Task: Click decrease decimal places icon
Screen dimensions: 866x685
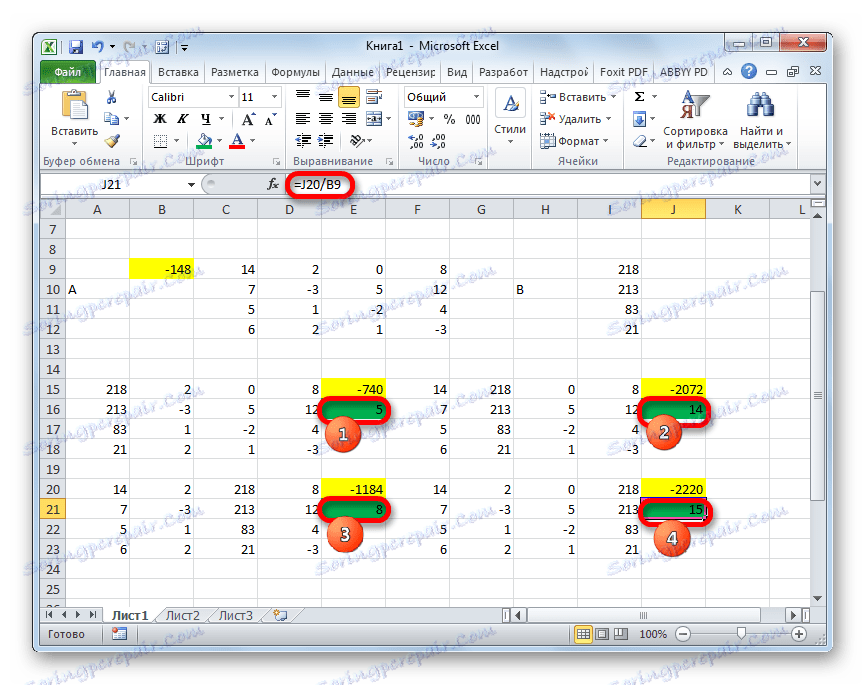Action: tap(439, 142)
